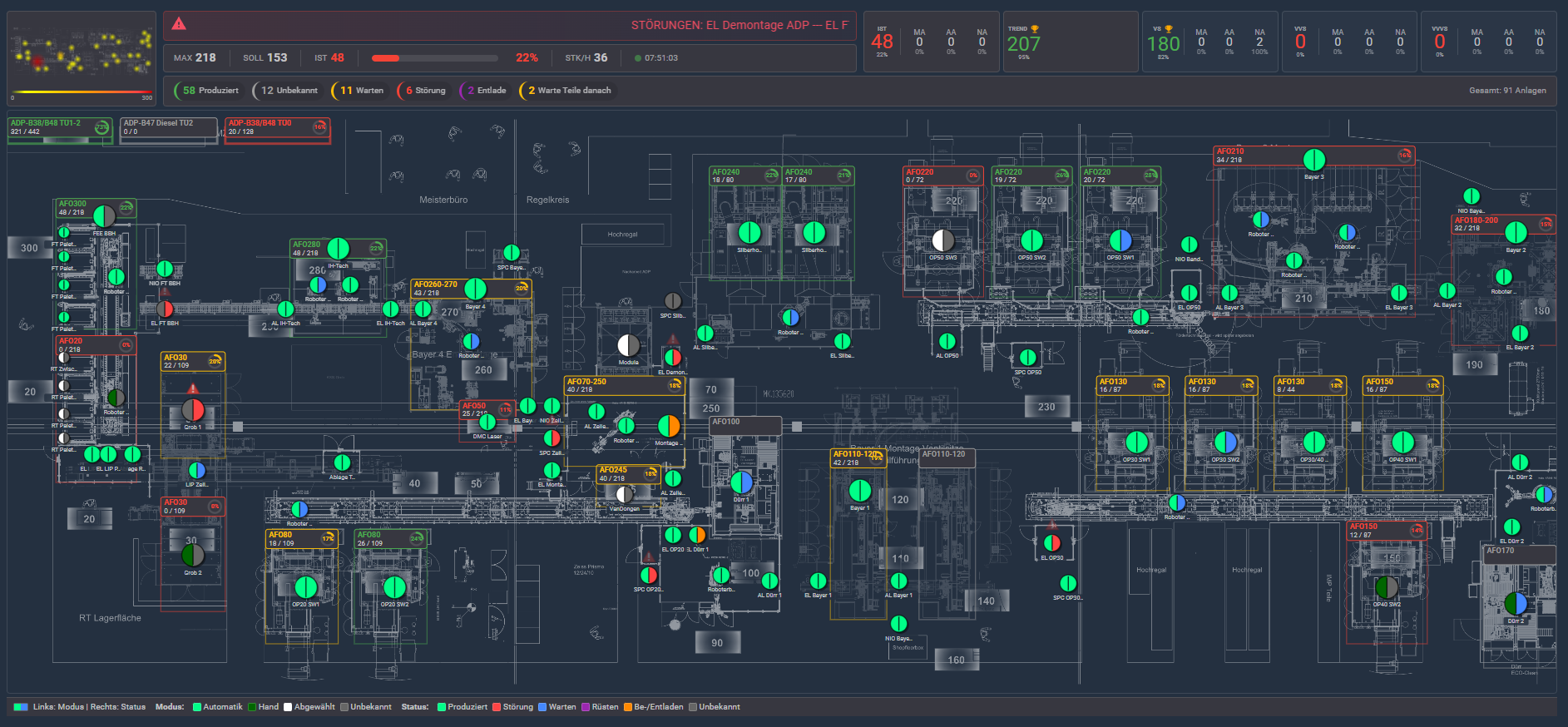
Task: Click the NIO FT BBH station circle
Action: [165, 269]
